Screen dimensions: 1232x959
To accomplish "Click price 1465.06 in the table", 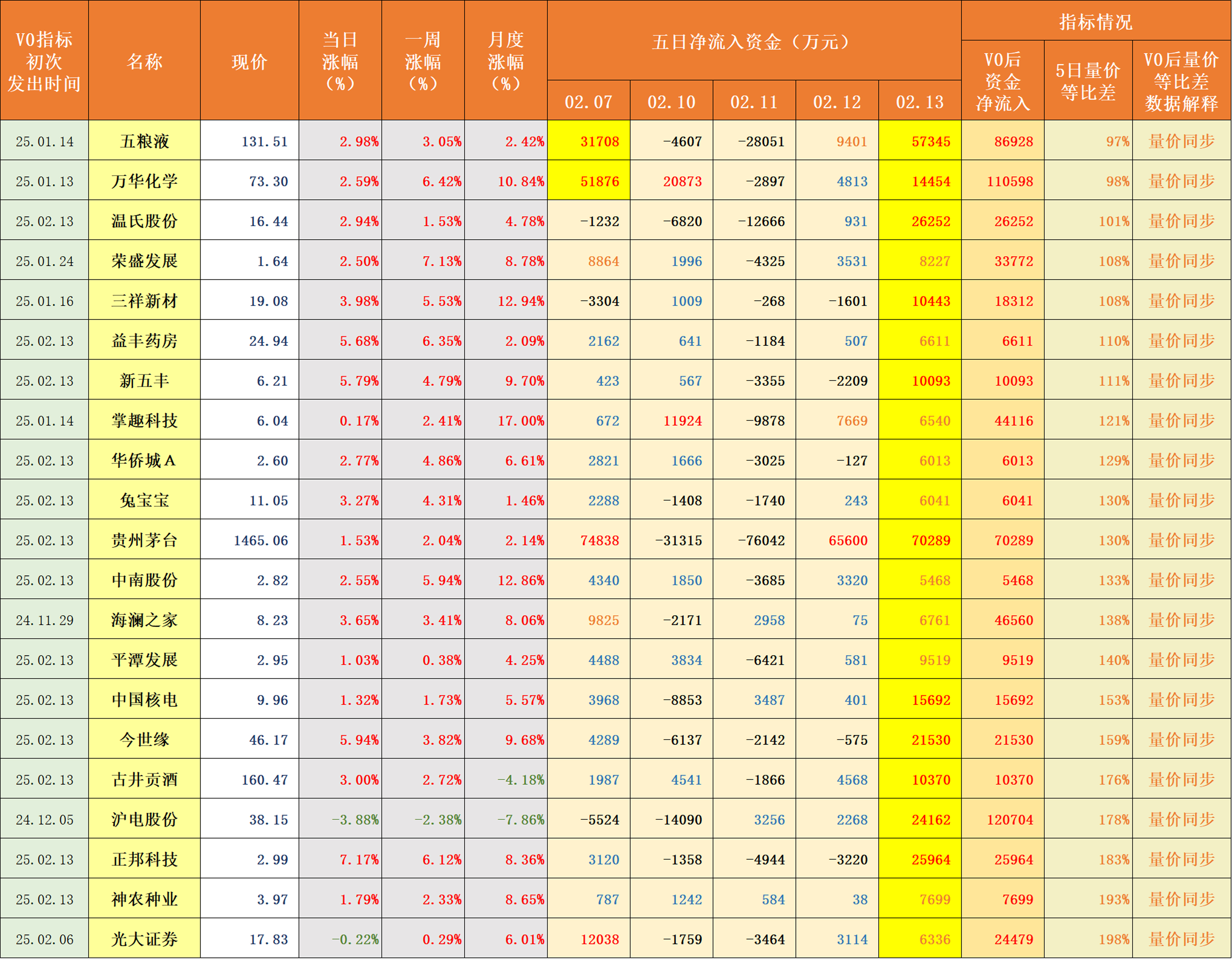I will pyautogui.click(x=261, y=540).
